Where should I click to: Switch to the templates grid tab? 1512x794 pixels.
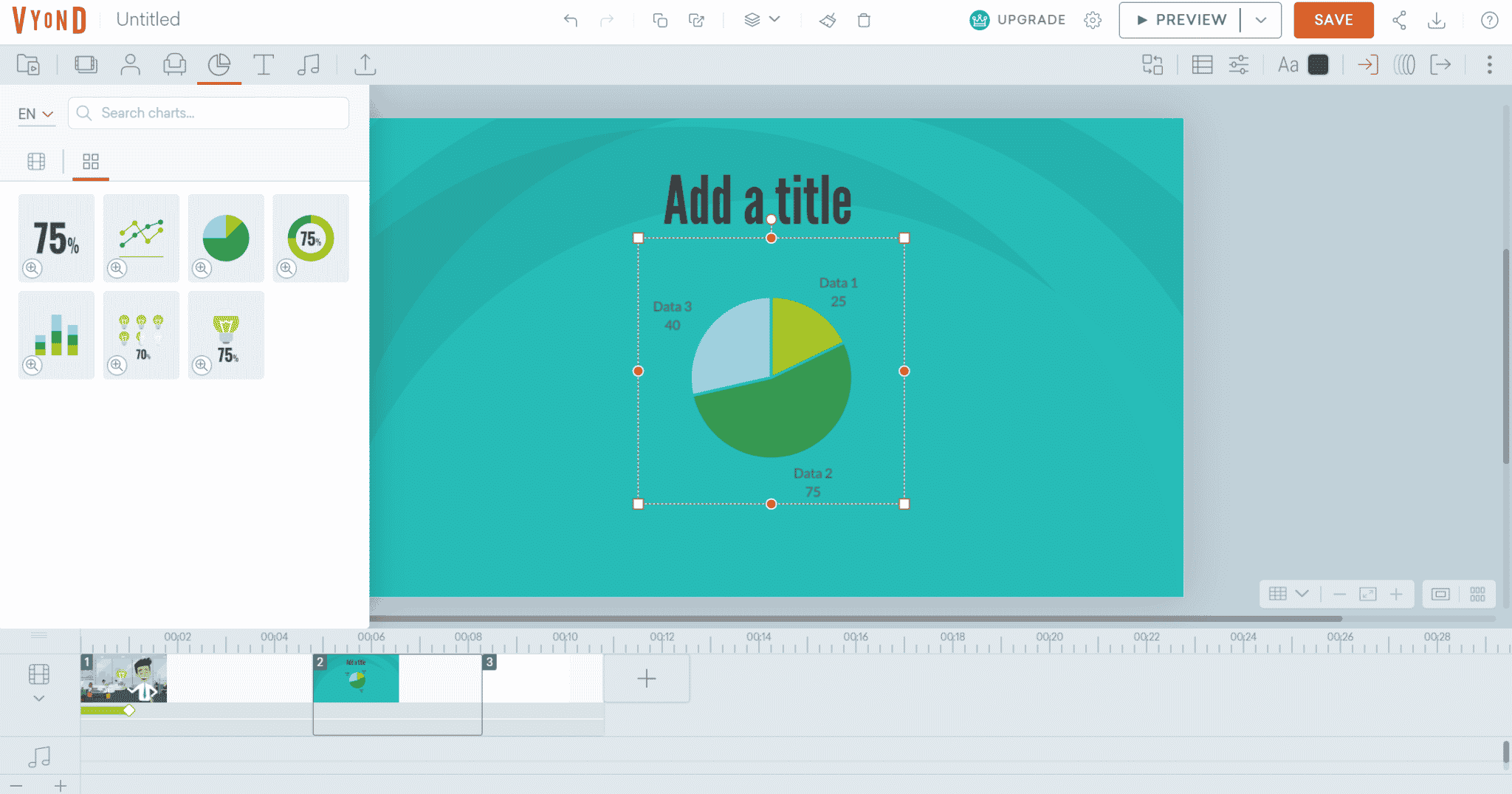point(91,161)
